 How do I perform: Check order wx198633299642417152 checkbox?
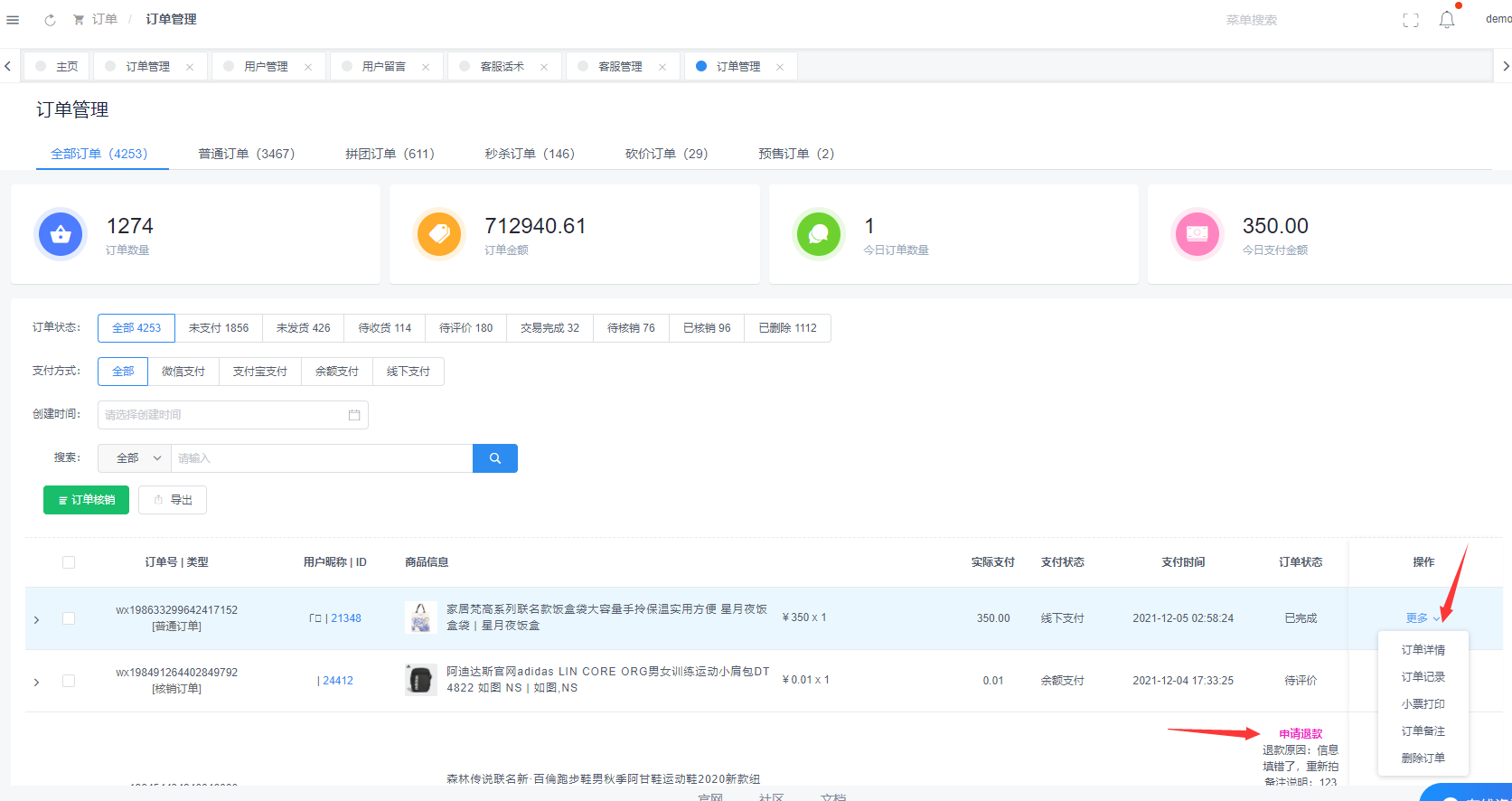pos(69,618)
